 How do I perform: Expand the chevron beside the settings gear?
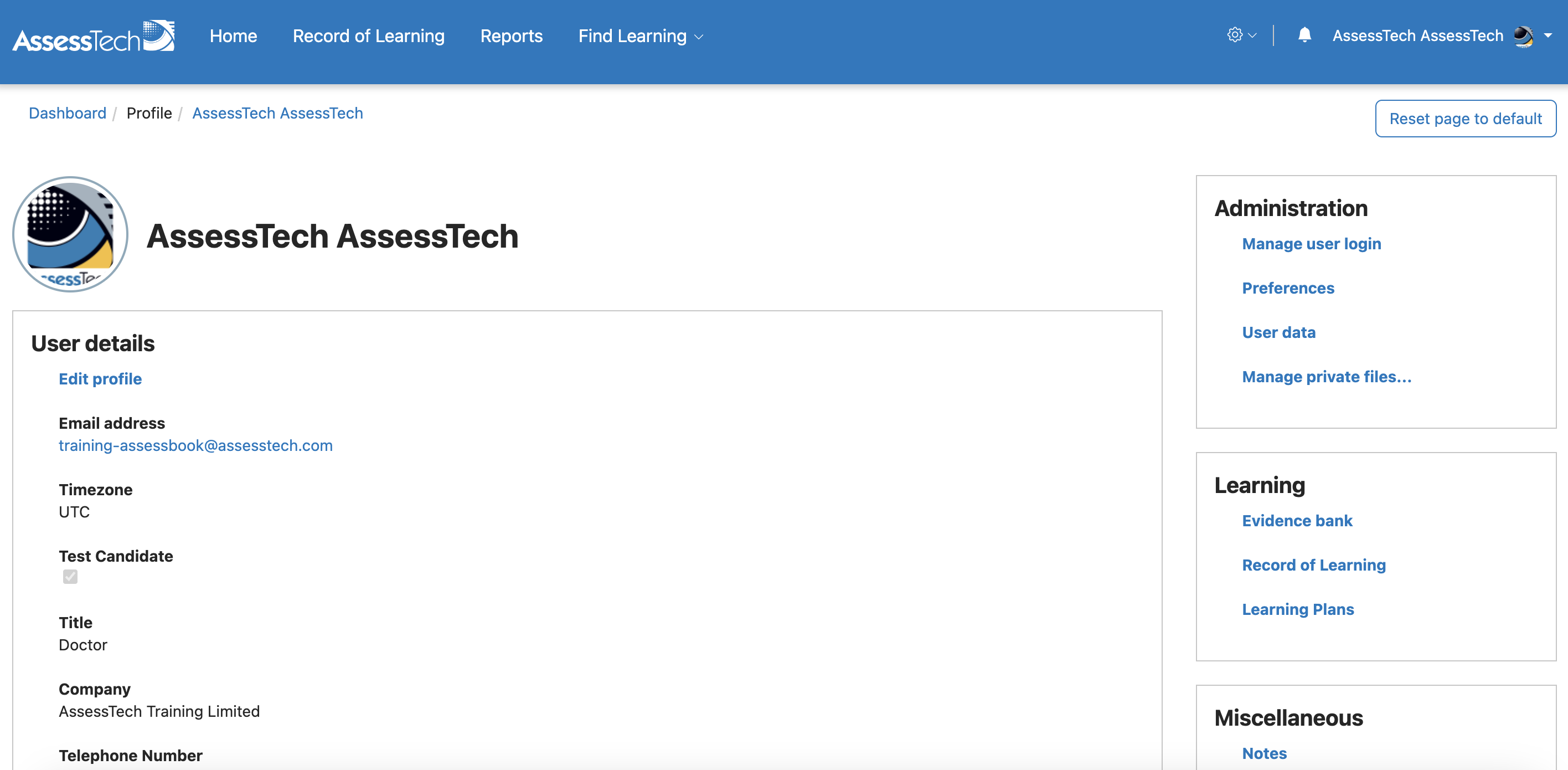coord(1252,36)
